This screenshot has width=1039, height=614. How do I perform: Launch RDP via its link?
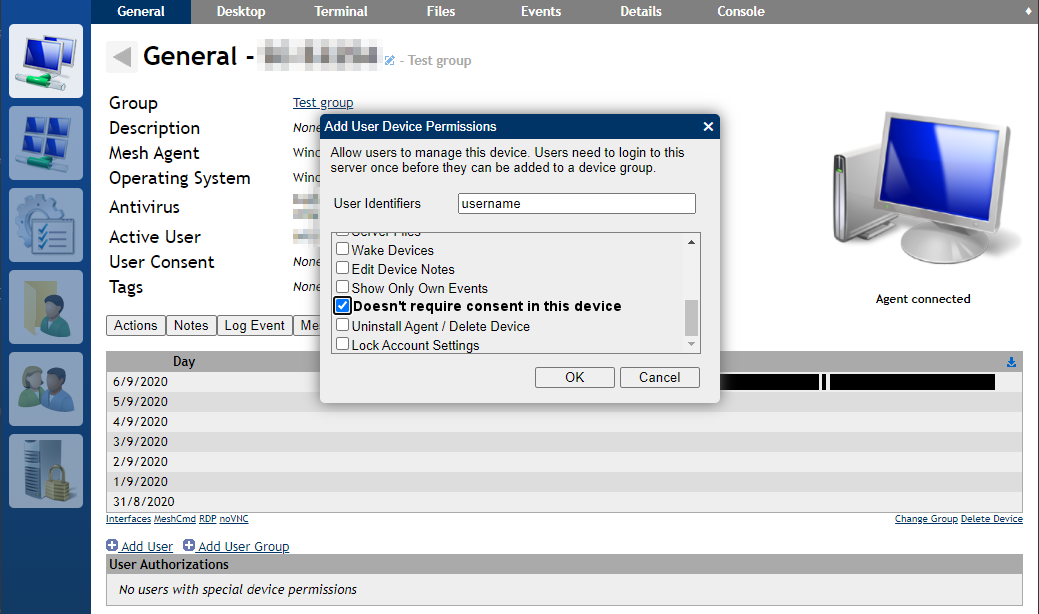click(x=207, y=518)
